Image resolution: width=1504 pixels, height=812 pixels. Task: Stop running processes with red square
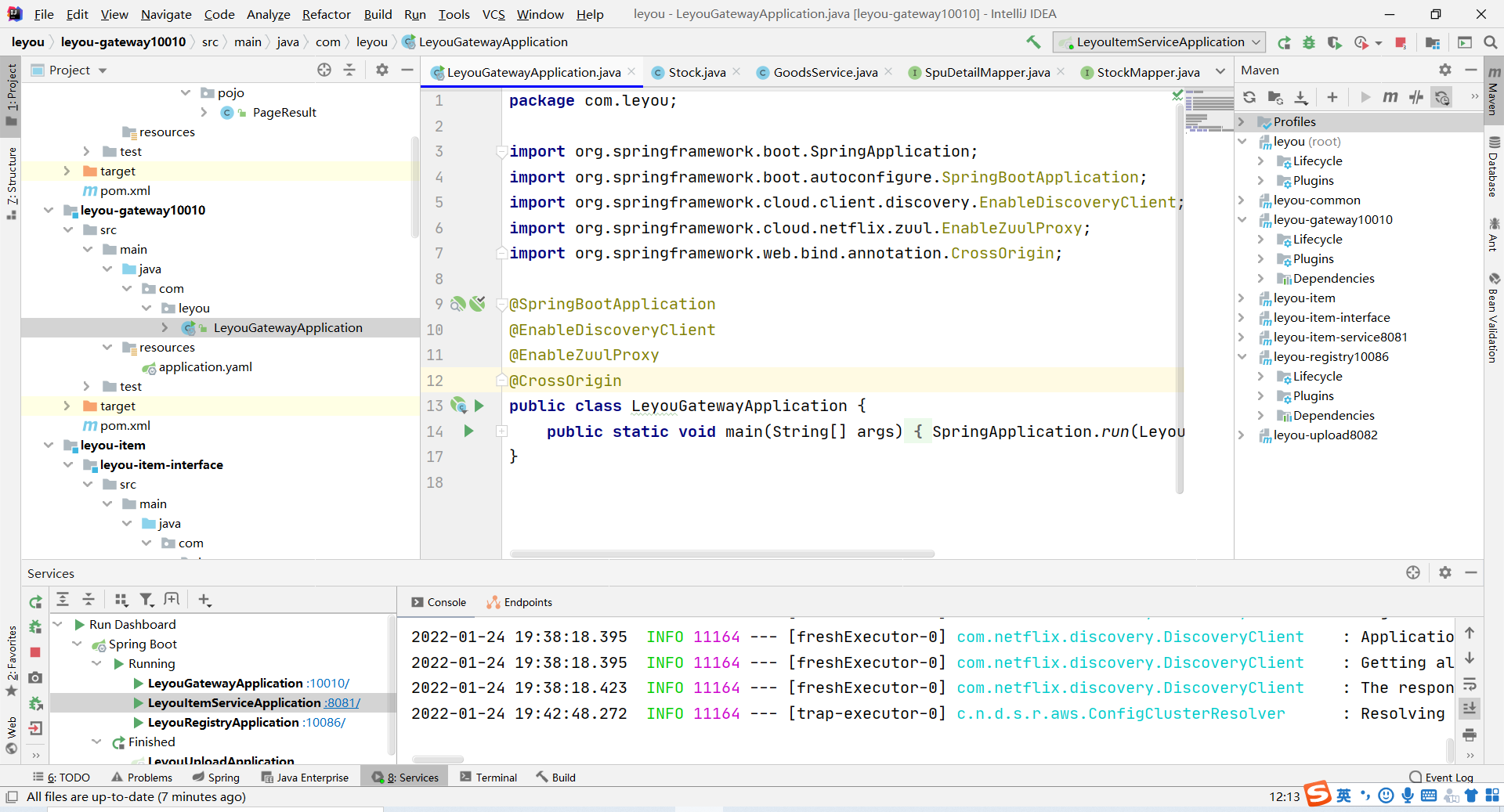pos(1401,42)
